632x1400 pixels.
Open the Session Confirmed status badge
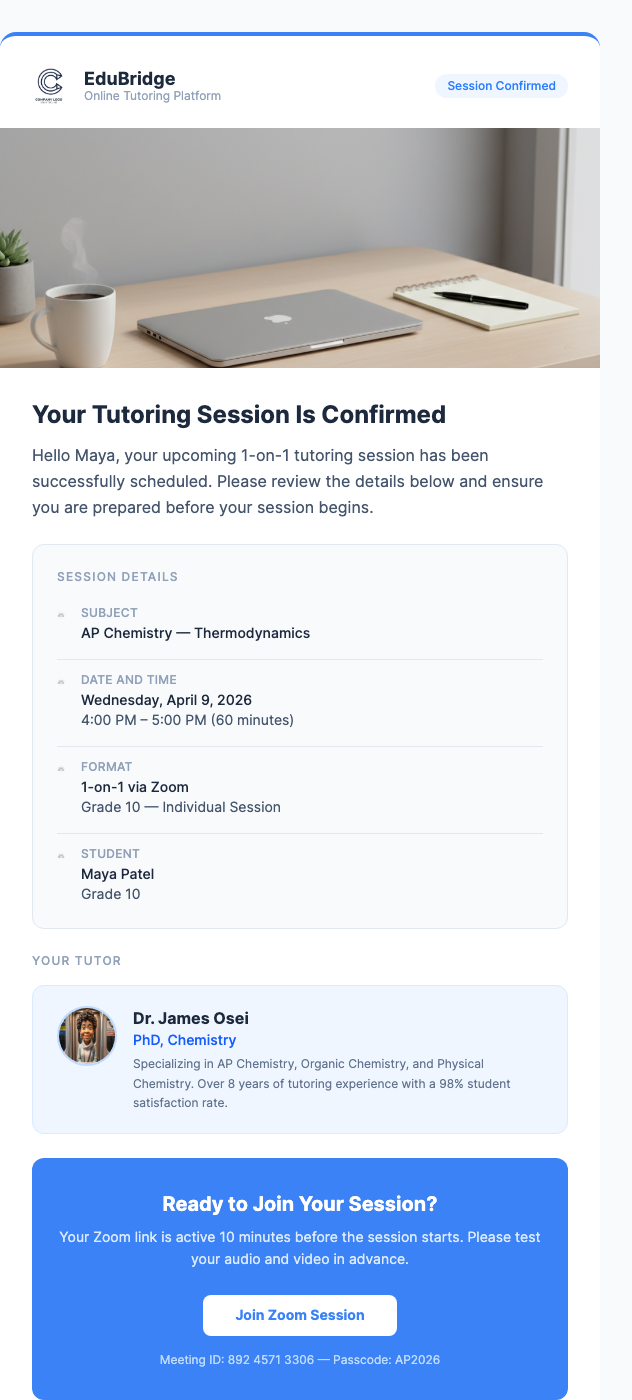[x=501, y=86]
